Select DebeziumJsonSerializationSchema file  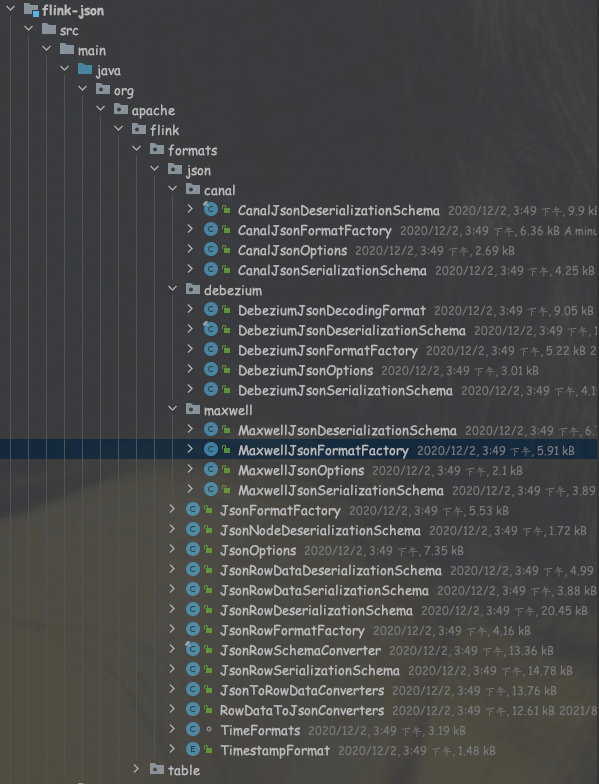click(345, 390)
